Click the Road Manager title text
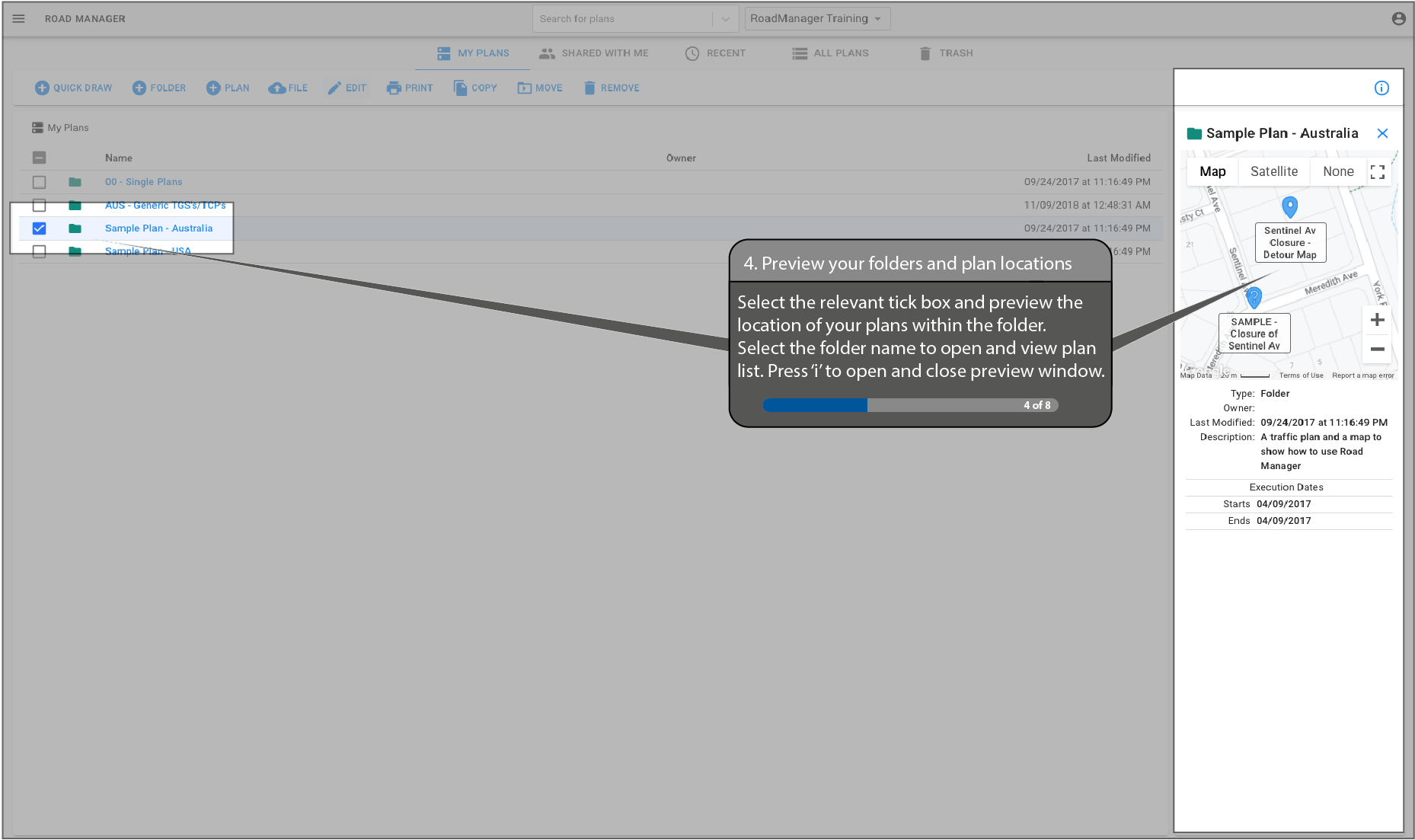The height and width of the screenshot is (840, 1415). pos(85,19)
